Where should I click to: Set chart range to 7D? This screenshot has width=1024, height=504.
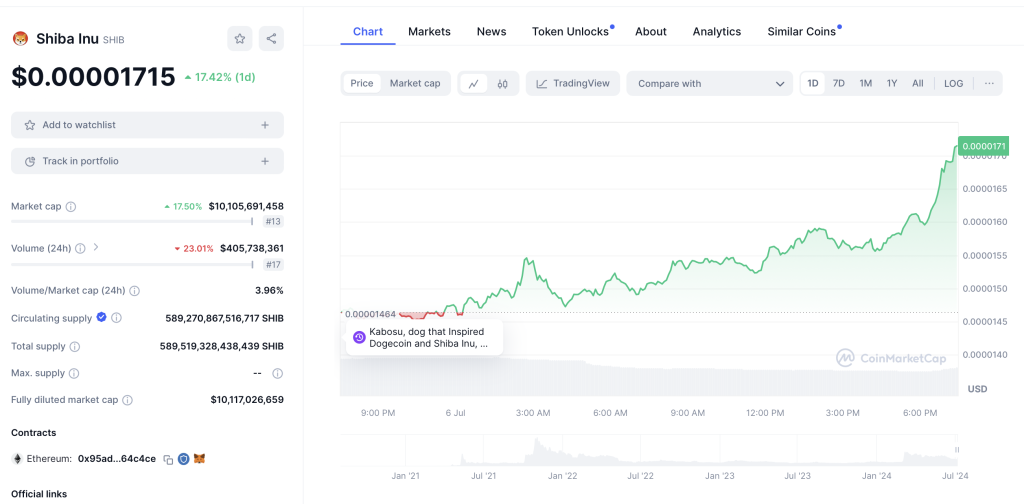[839, 84]
